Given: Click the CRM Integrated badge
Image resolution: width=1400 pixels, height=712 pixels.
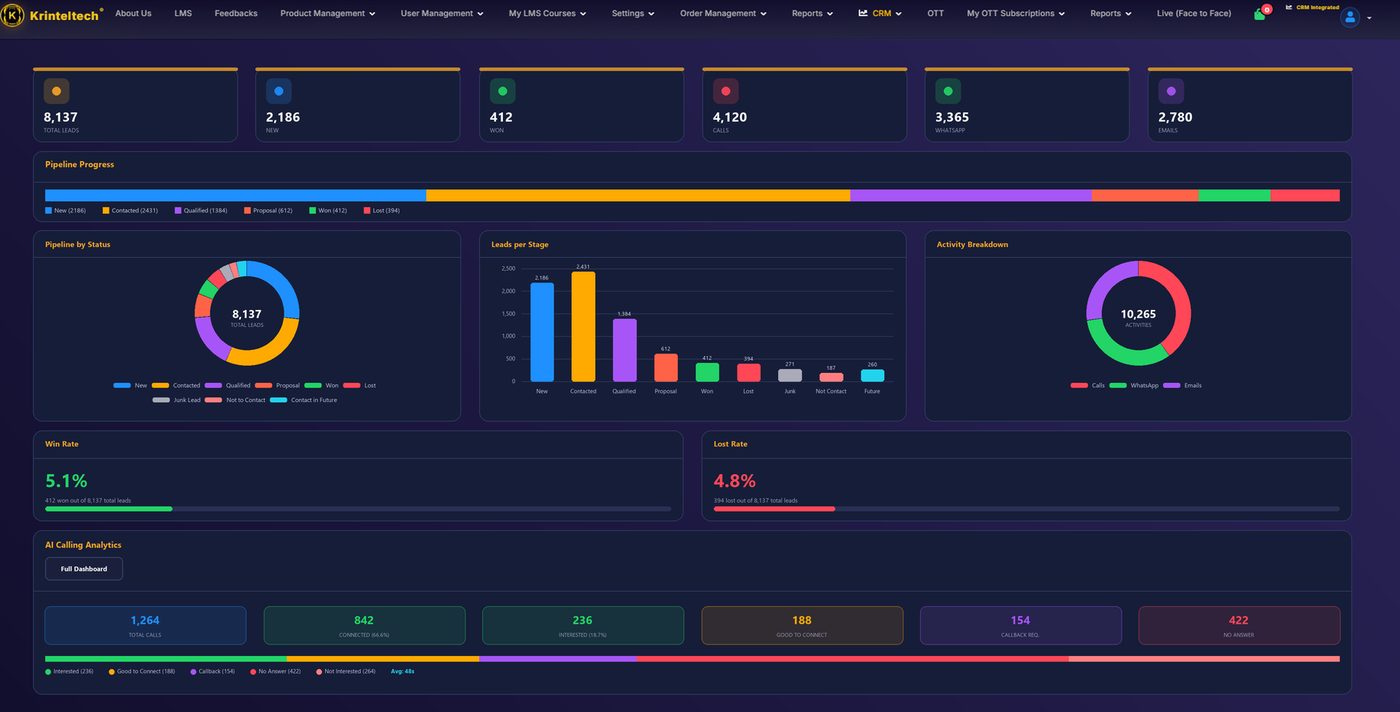Looking at the screenshot, I should (x=1312, y=7).
